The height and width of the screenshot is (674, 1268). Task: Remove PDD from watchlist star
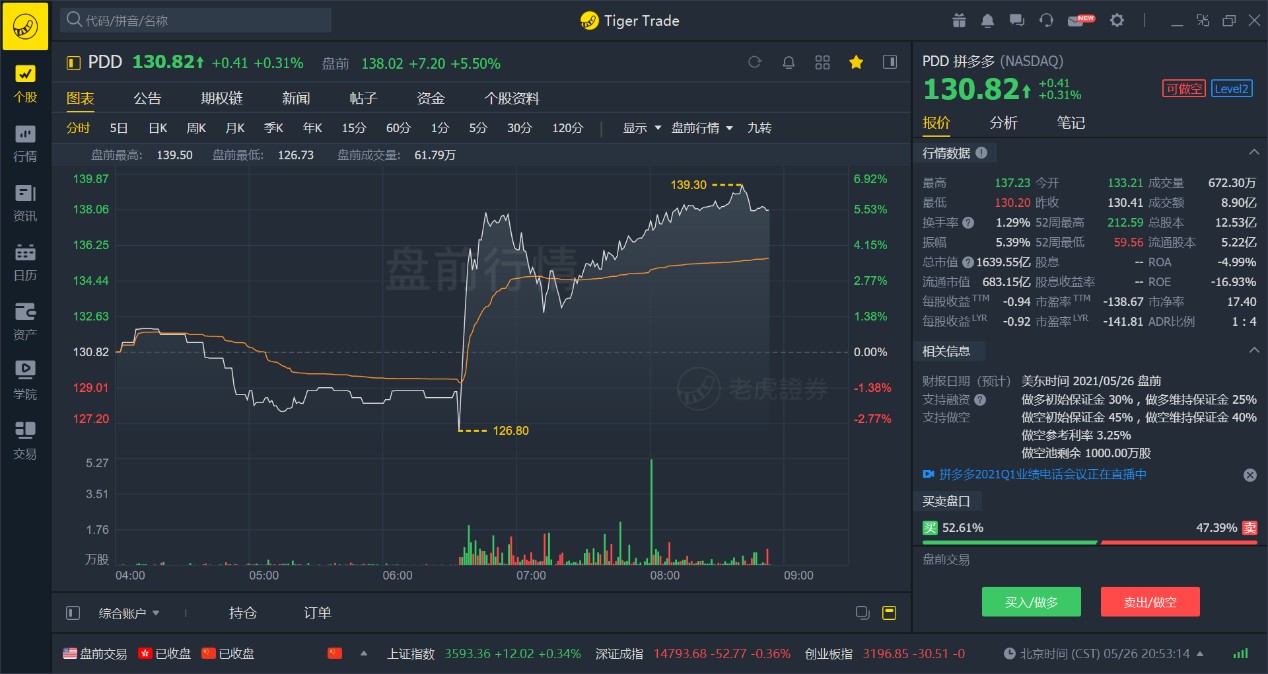(x=856, y=62)
